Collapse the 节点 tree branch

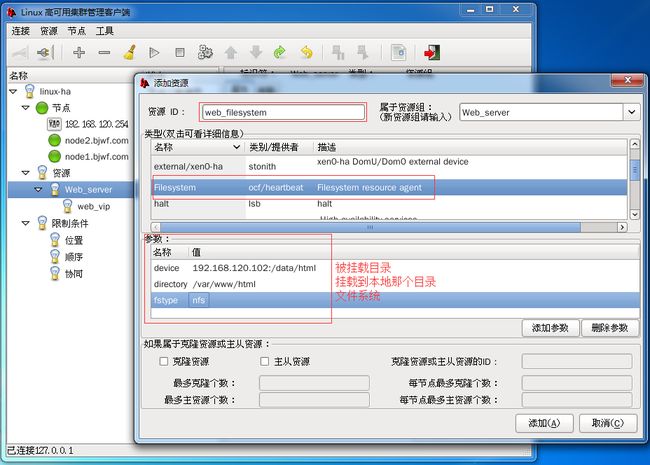(26, 108)
